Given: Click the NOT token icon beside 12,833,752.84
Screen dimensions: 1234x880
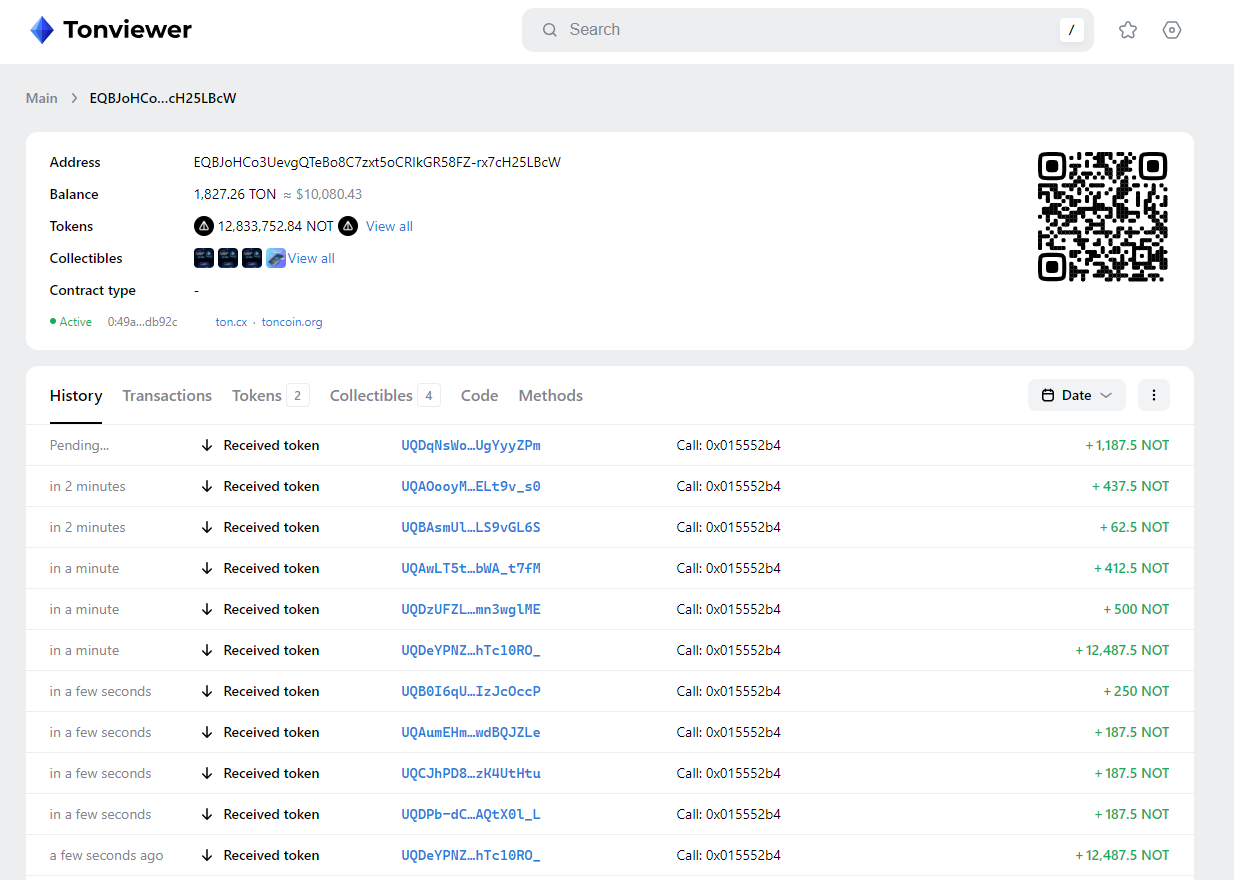Looking at the screenshot, I should [x=203, y=226].
